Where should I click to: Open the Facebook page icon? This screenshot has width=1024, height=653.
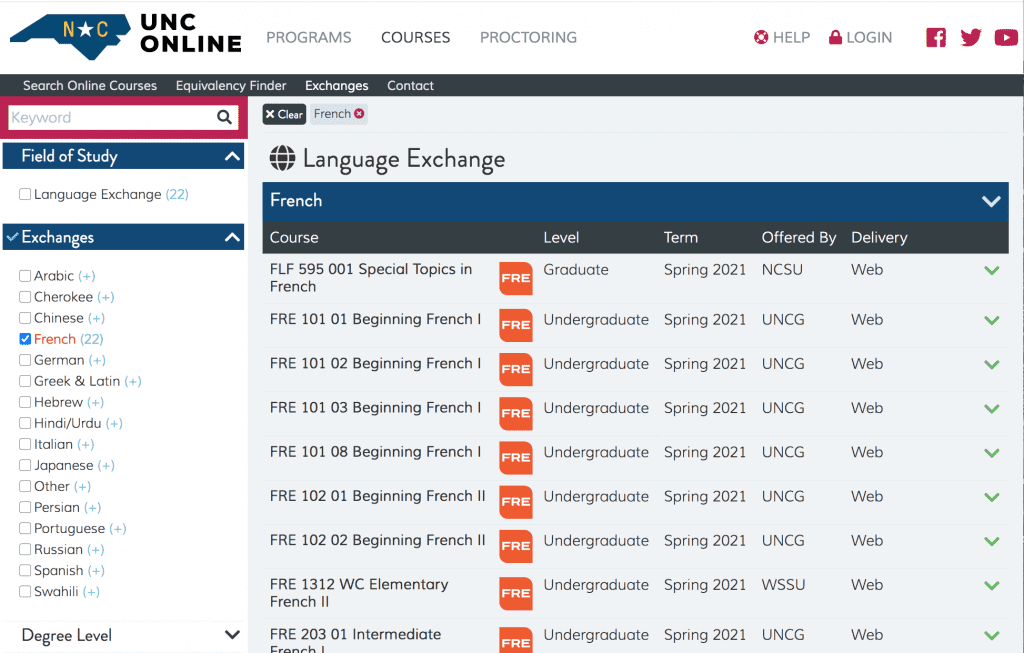[936, 37]
